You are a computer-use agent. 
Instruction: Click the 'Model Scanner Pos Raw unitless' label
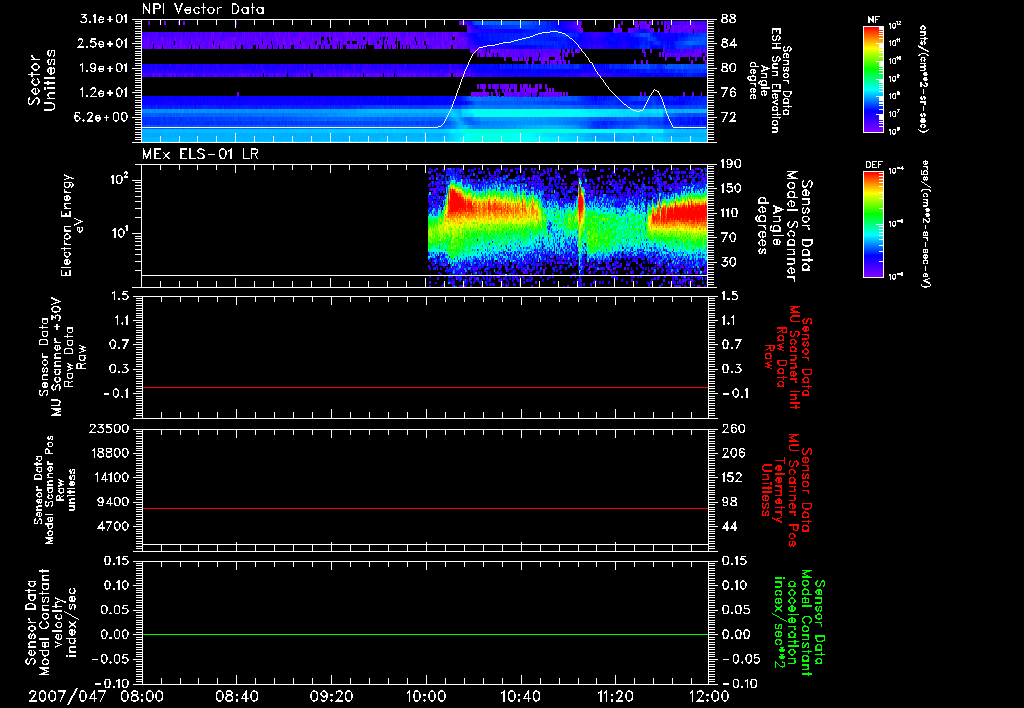point(55,490)
